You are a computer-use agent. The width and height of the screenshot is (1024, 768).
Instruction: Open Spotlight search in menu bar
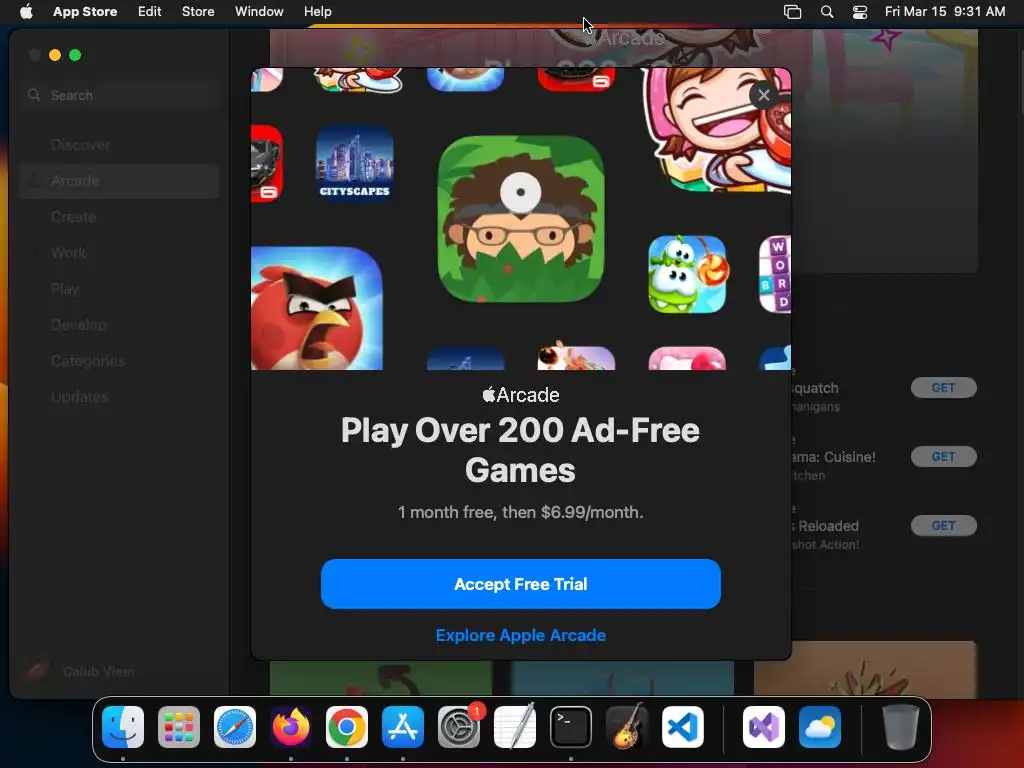pyautogui.click(x=827, y=12)
